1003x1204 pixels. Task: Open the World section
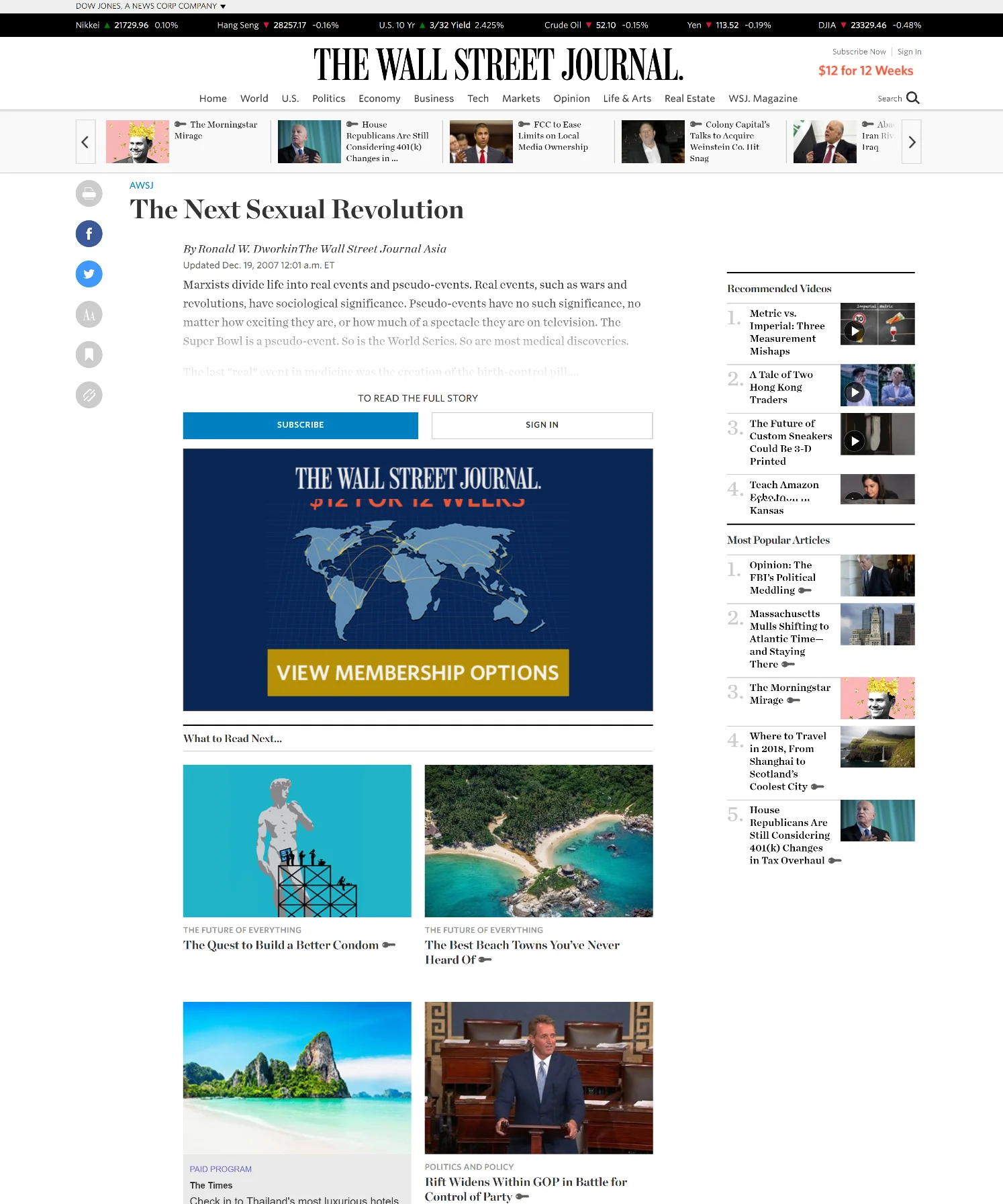tap(254, 98)
